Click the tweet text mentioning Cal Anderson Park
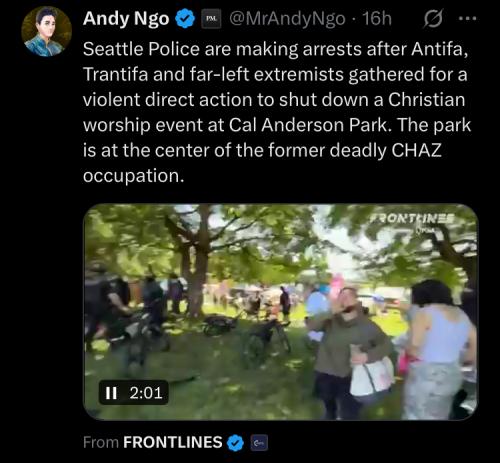The width and height of the screenshot is (500, 463). [277, 125]
